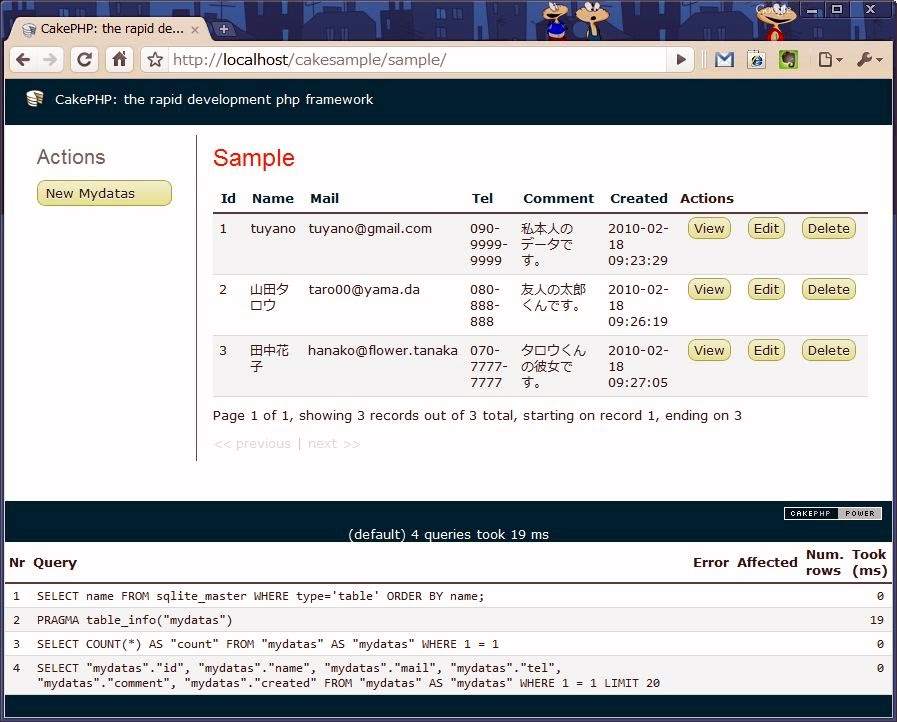897x722 pixels.
Task: View the tuyano record
Action: tap(709, 228)
